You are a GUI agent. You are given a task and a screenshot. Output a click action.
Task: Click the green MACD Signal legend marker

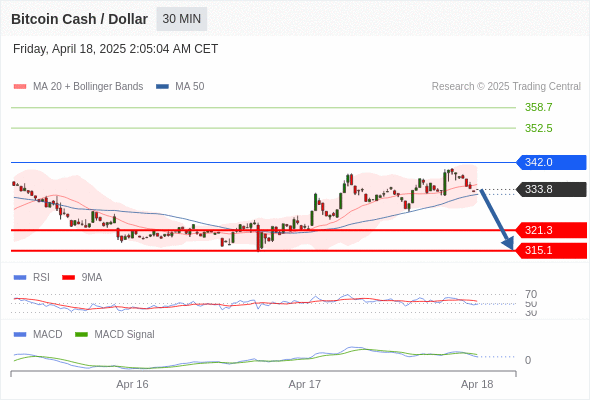[x=81, y=335]
